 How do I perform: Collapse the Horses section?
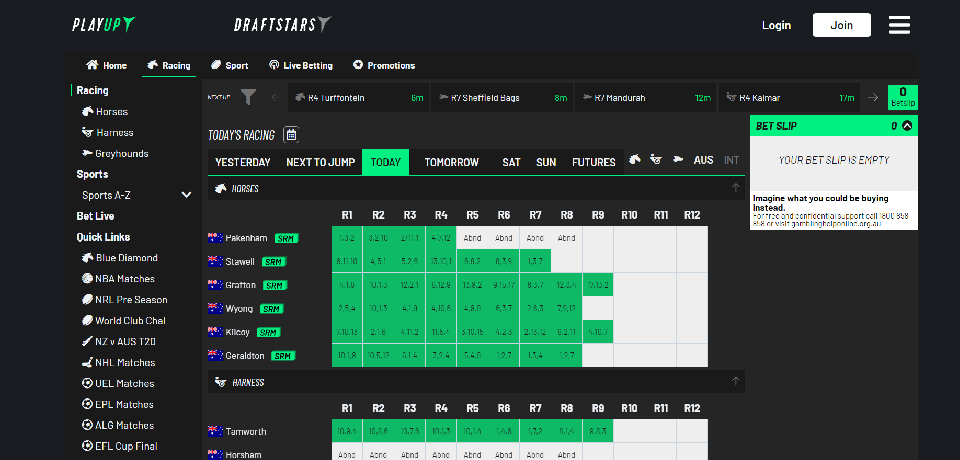coord(736,188)
